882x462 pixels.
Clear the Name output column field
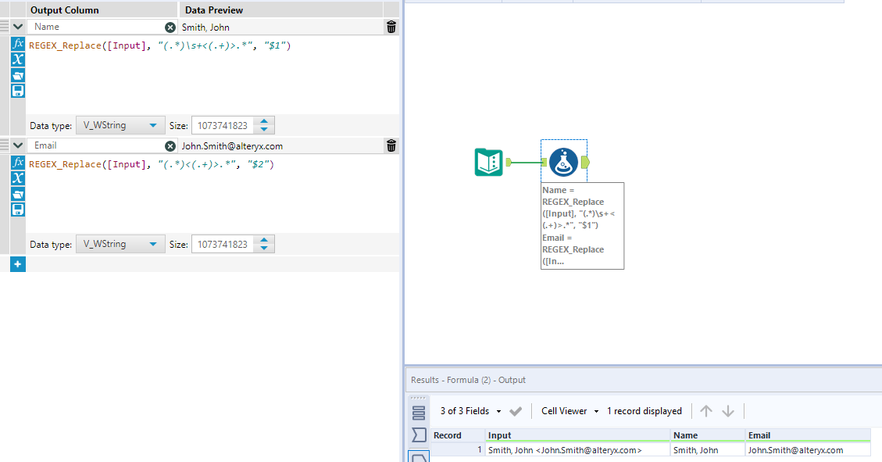(170, 27)
